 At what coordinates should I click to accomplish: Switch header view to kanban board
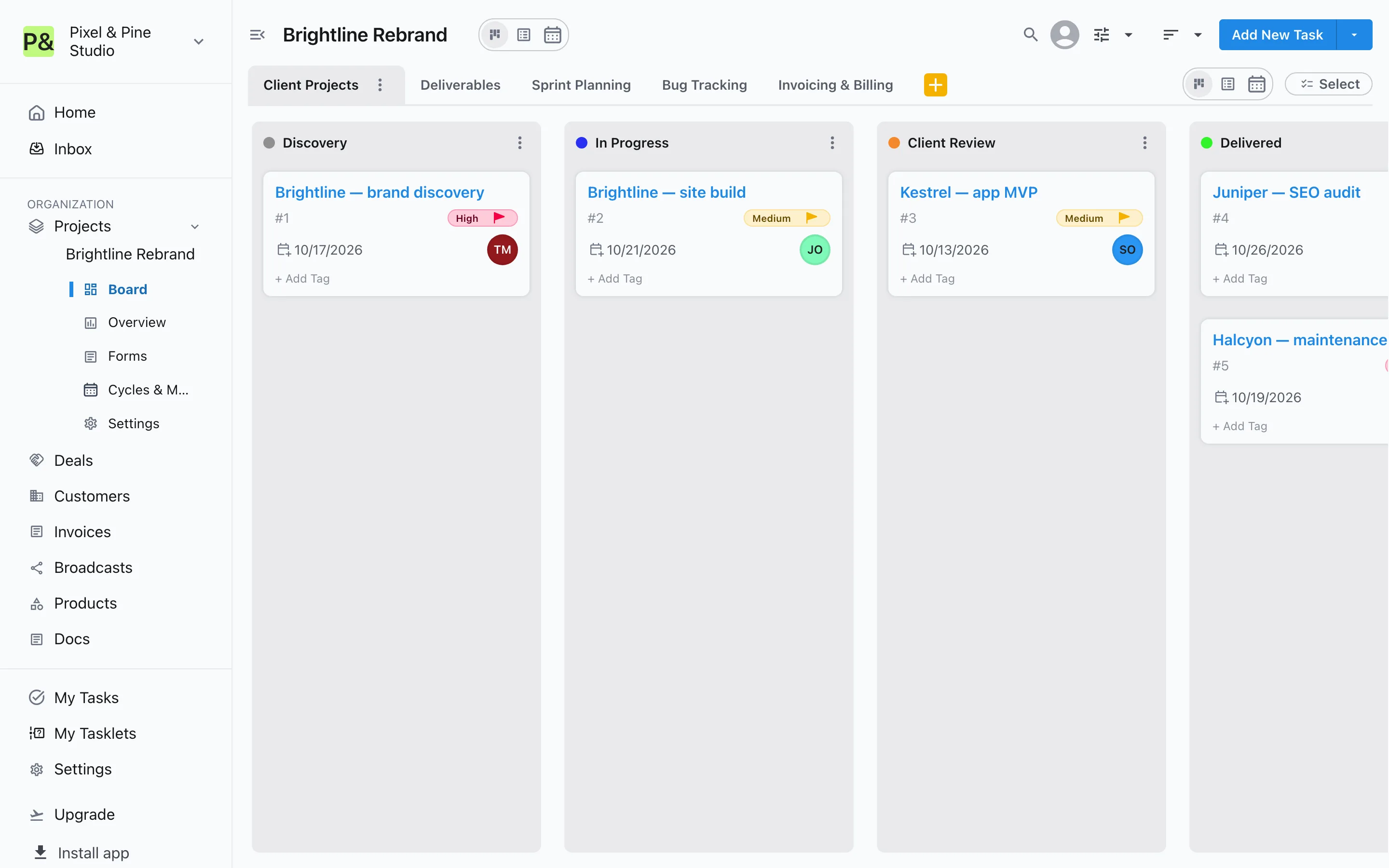495,35
